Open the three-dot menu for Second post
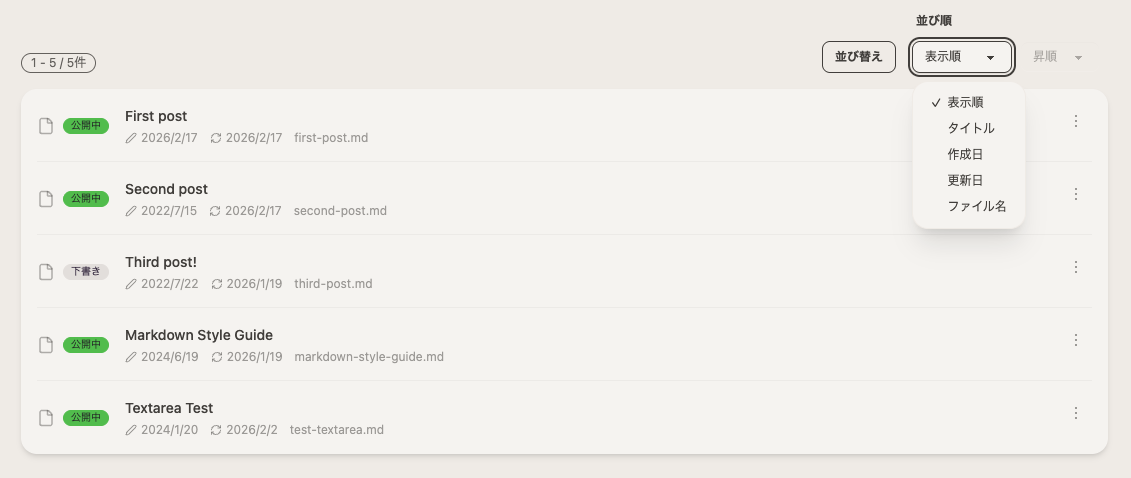The width and height of the screenshot is (1131, 478). [x=1075, y=194]
